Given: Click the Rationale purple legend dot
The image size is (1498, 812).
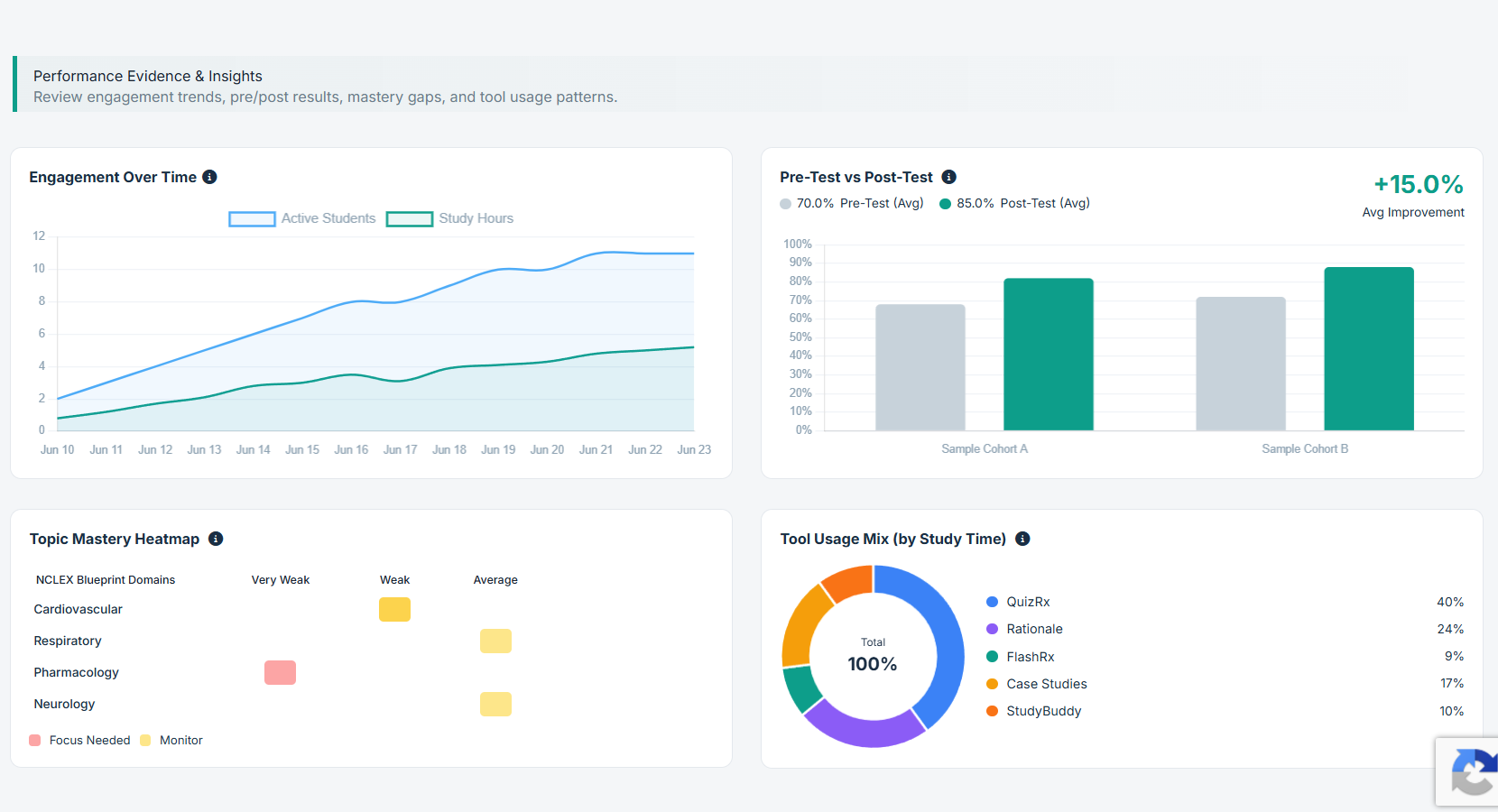Looking at the screenshot, I should (992, 629).
